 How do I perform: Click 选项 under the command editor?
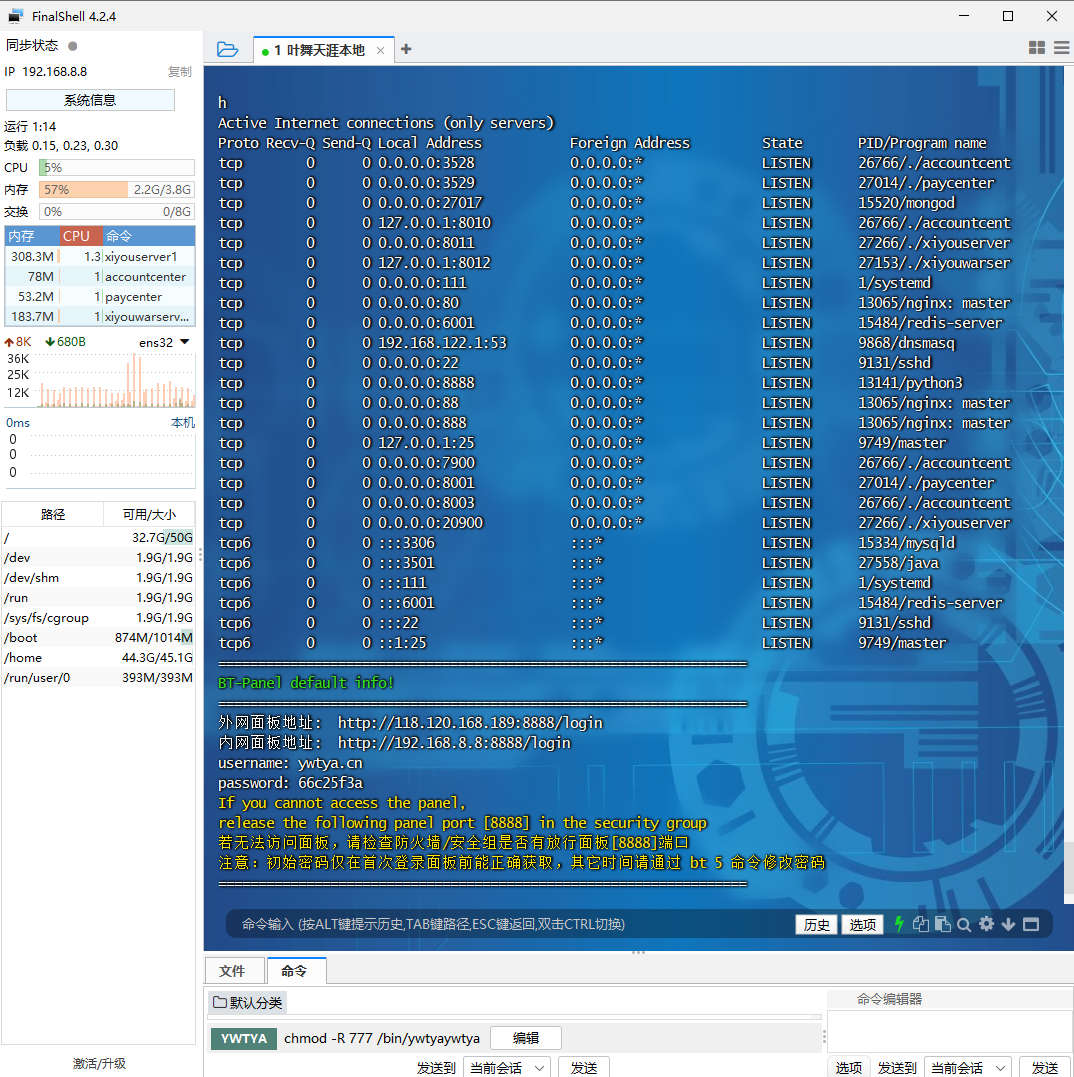point(849,1067)
